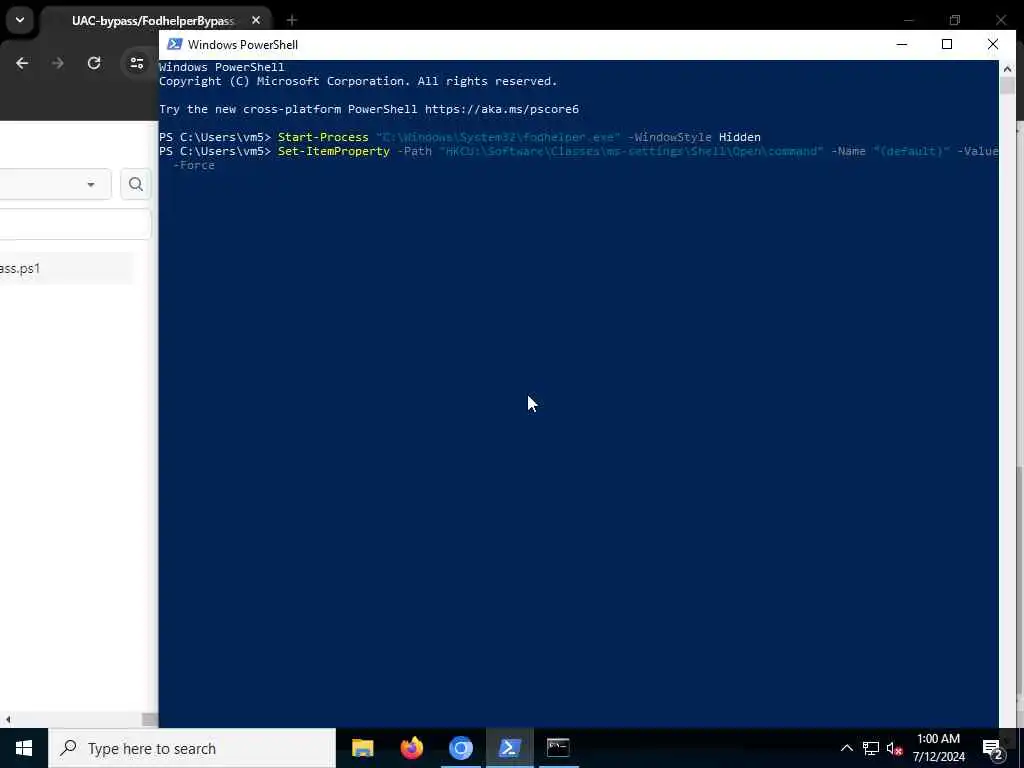Minimize the Windows PowerShell window
The image size is (1024, 768).
(902, 44)
